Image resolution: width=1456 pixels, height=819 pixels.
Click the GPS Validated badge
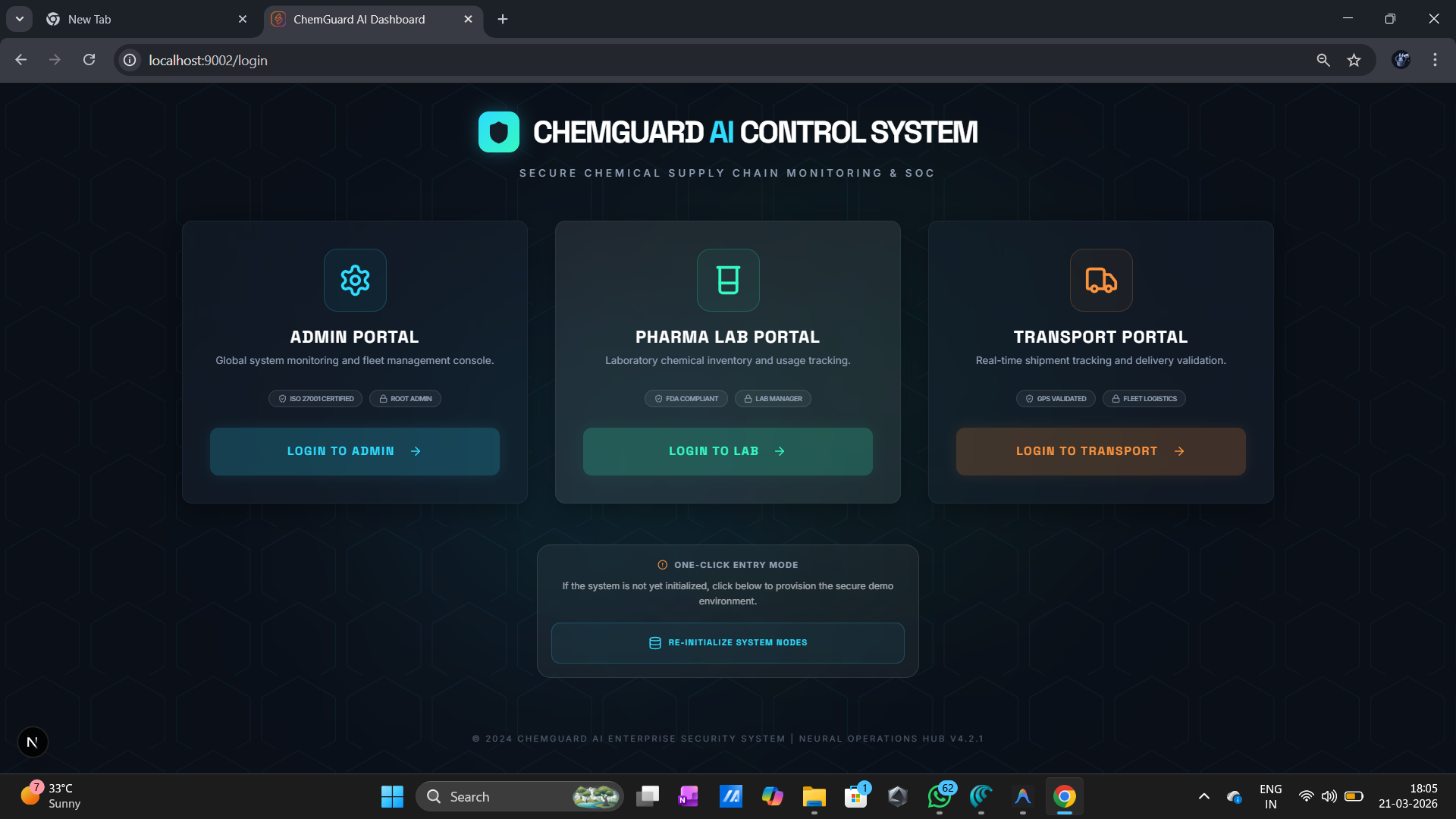(1056, 399)
